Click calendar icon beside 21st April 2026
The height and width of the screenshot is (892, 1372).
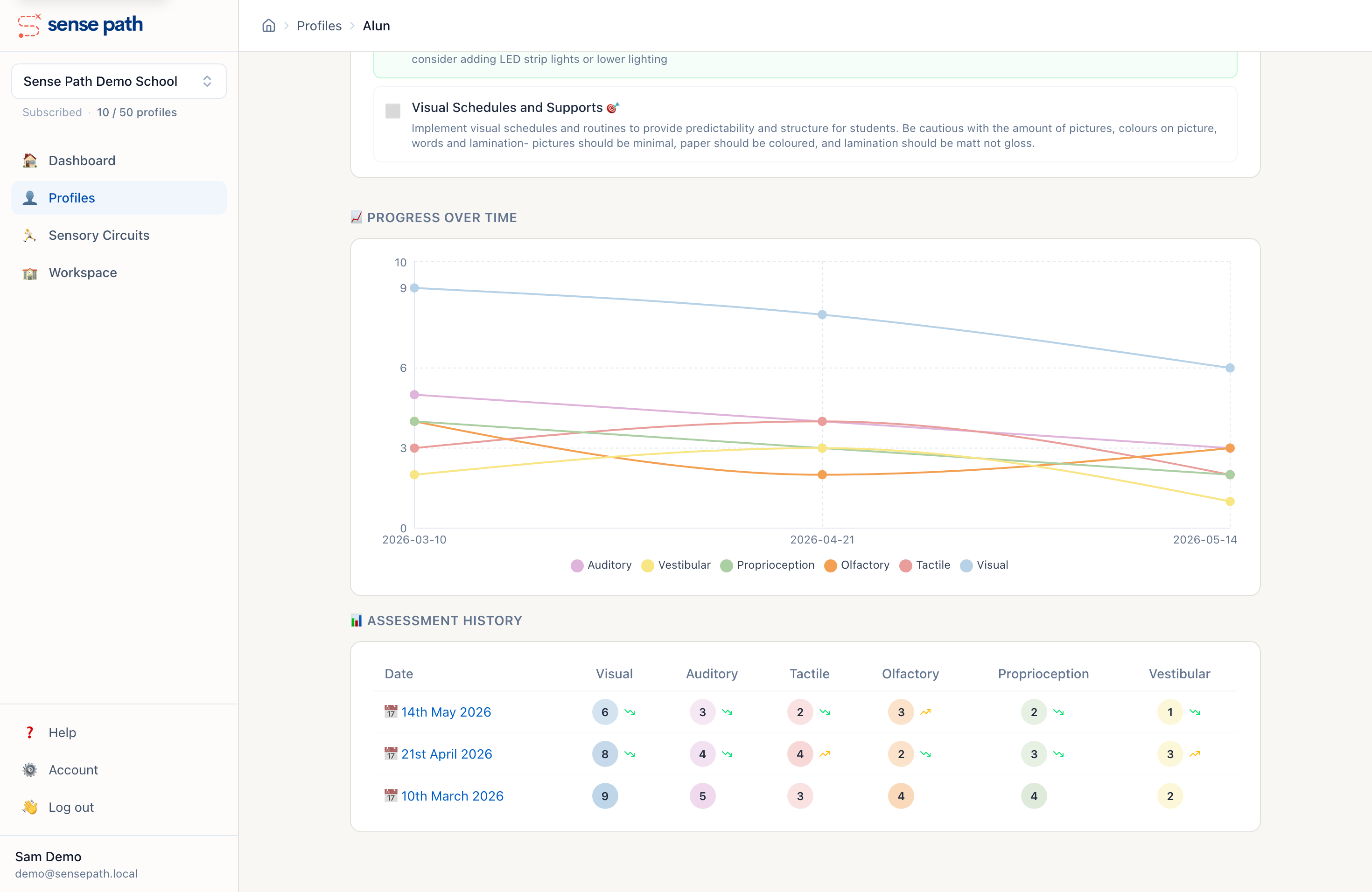(391, 754)
